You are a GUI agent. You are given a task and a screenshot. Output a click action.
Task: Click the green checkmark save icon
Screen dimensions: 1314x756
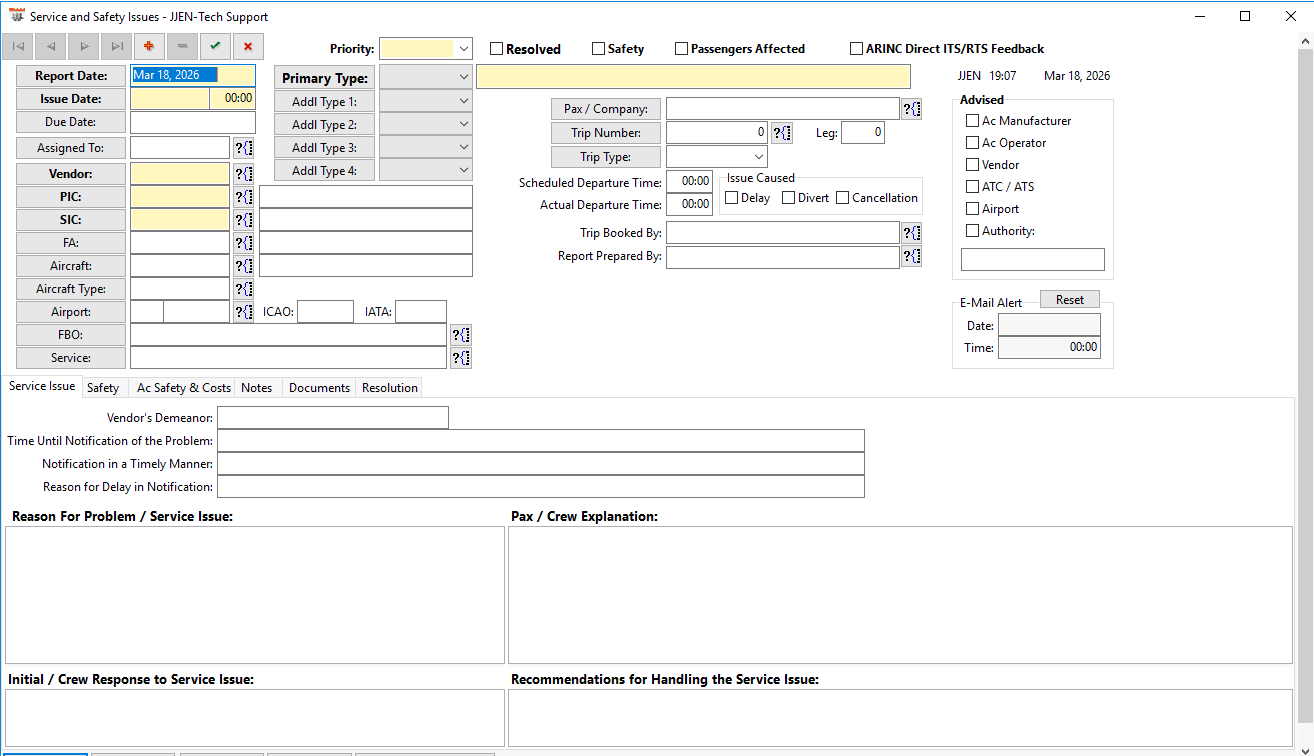click(214, 46)
